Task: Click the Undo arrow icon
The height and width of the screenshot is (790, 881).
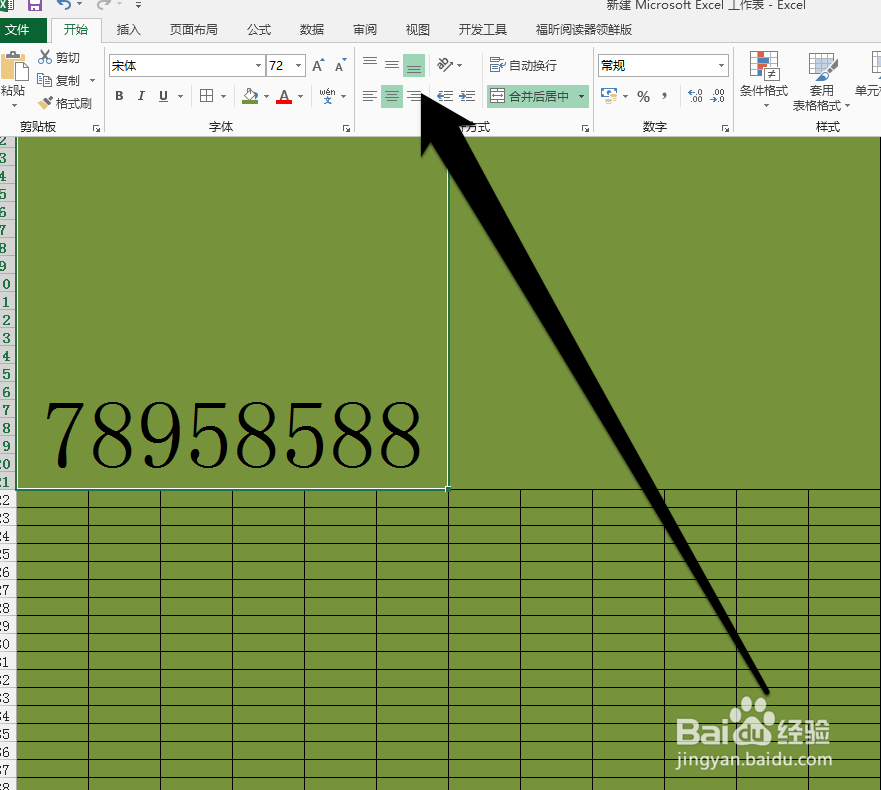Action: click(65, 4)
